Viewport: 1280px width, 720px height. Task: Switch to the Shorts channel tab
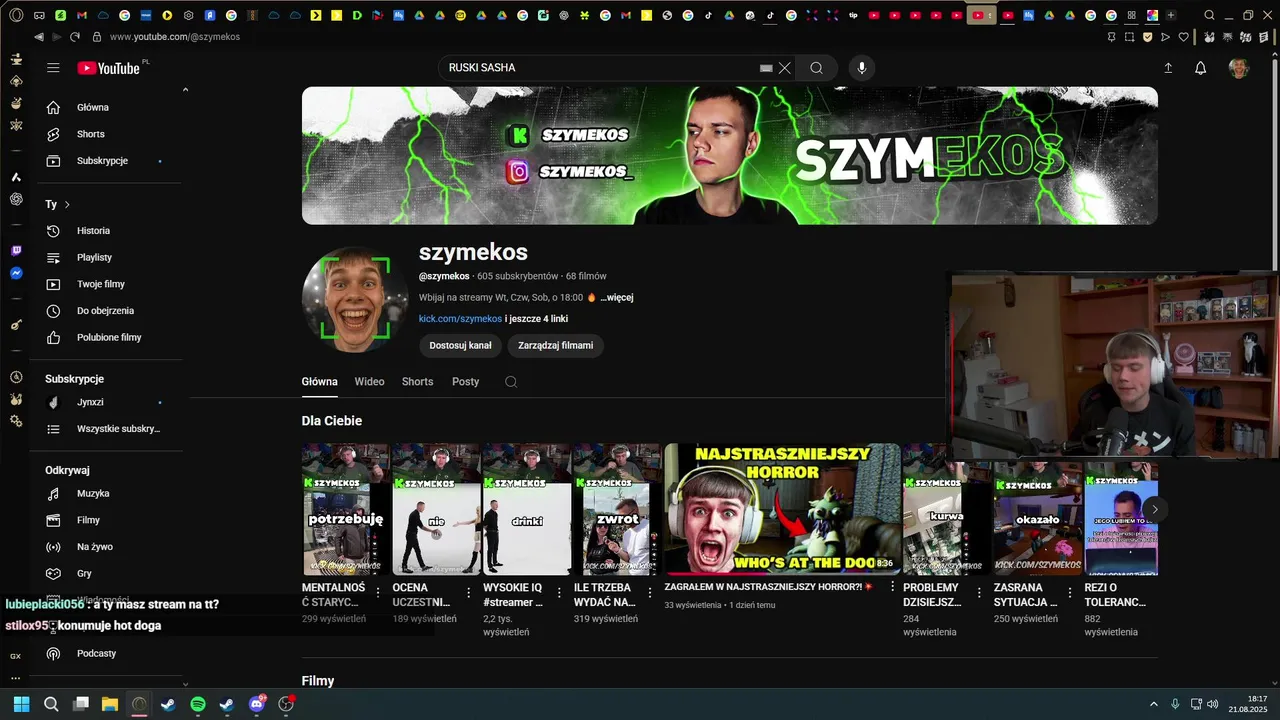pos(417,381)
